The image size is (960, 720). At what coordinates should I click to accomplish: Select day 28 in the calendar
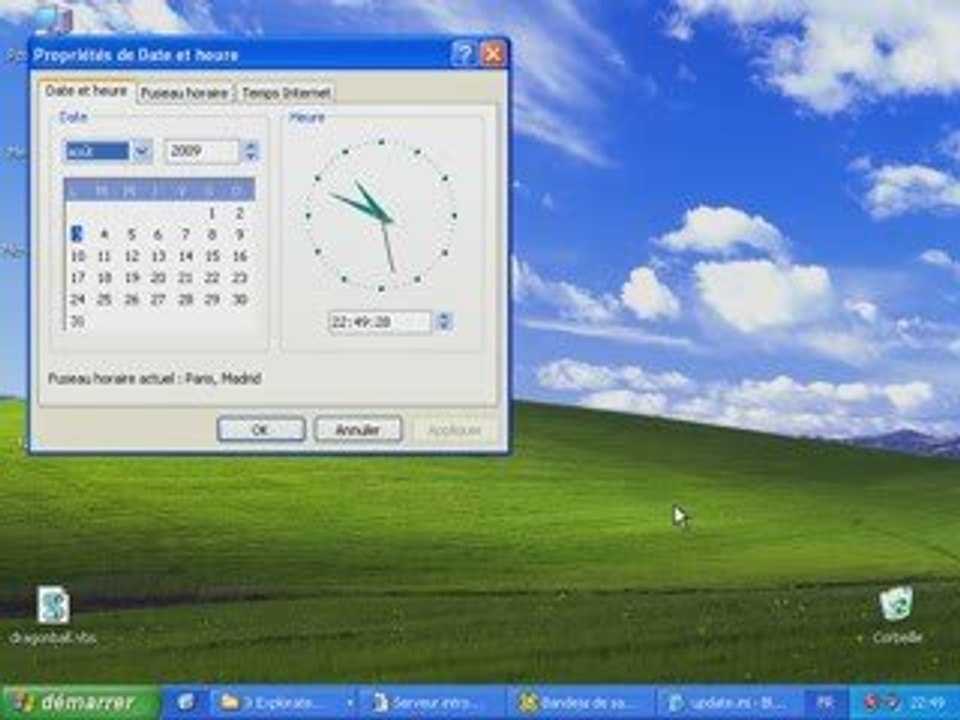(x=185, y=299)
